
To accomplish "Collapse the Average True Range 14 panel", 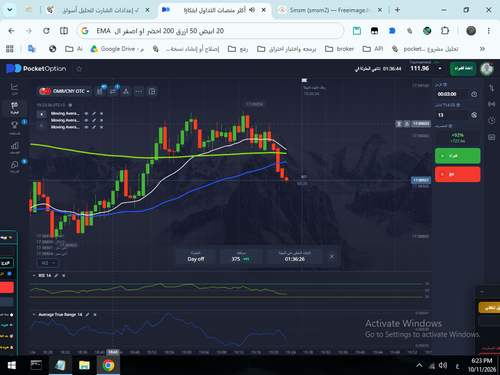I will [34, 314].
